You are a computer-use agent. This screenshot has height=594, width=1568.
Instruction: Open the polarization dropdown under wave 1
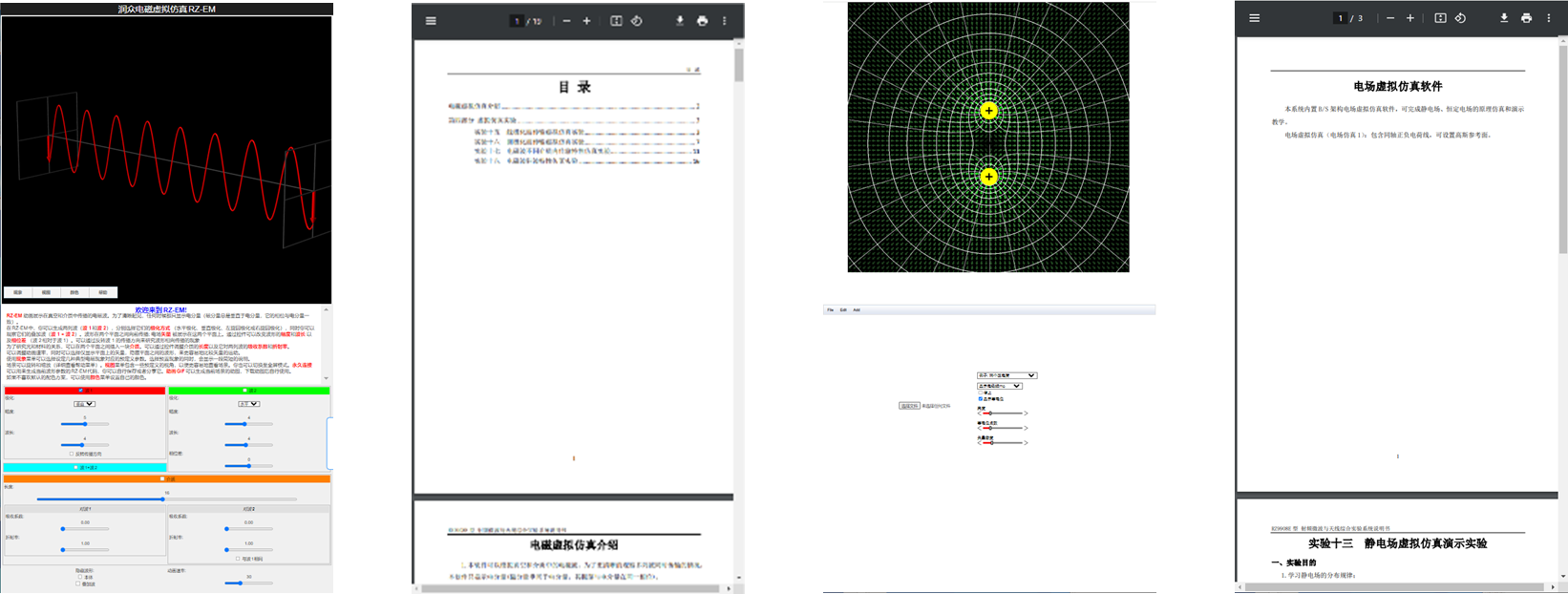tap(84, 404)
